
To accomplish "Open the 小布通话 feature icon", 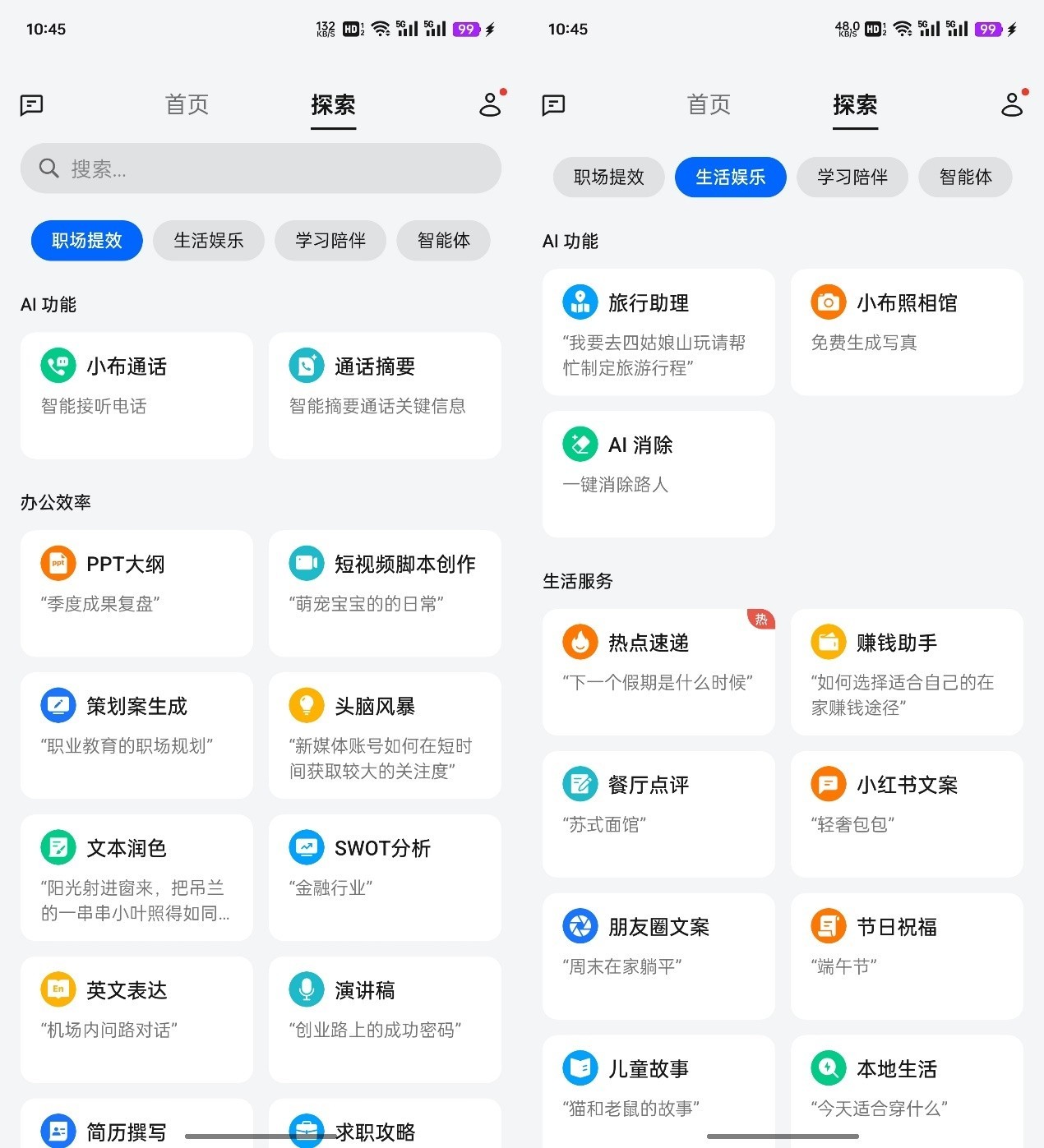I will coord(57,367).
